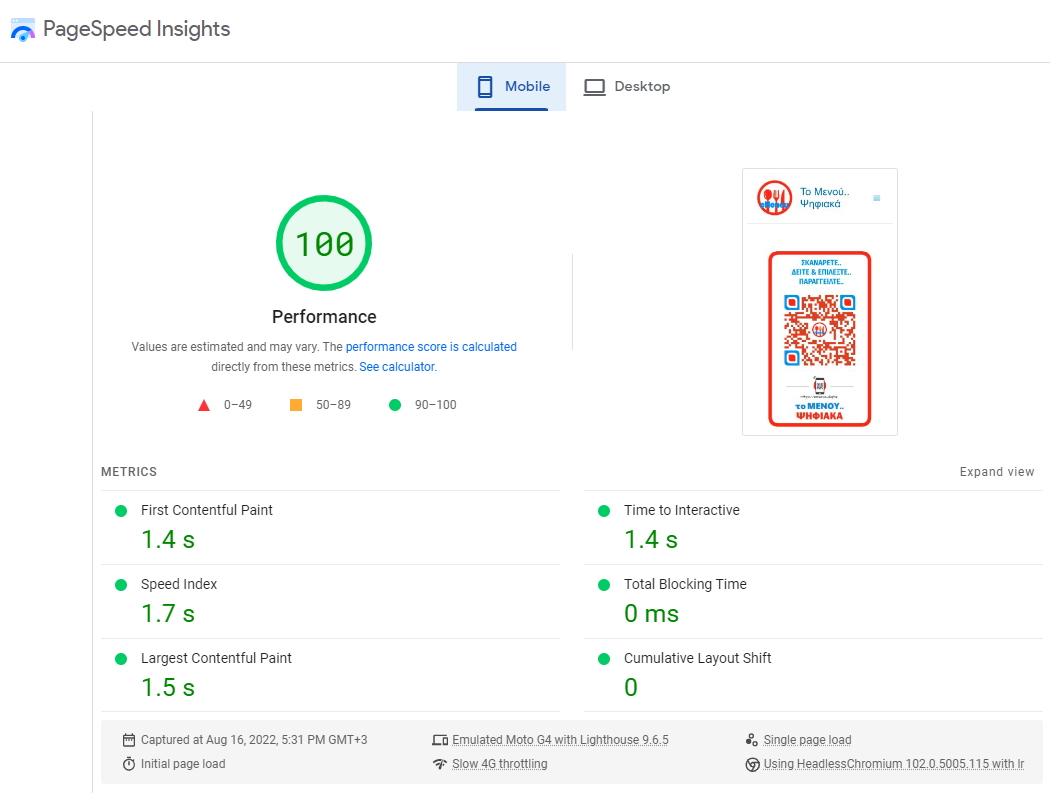This screenshot has height=793, width=1050.
Task: Click the Initial page load text
Action: pos(183,764)
